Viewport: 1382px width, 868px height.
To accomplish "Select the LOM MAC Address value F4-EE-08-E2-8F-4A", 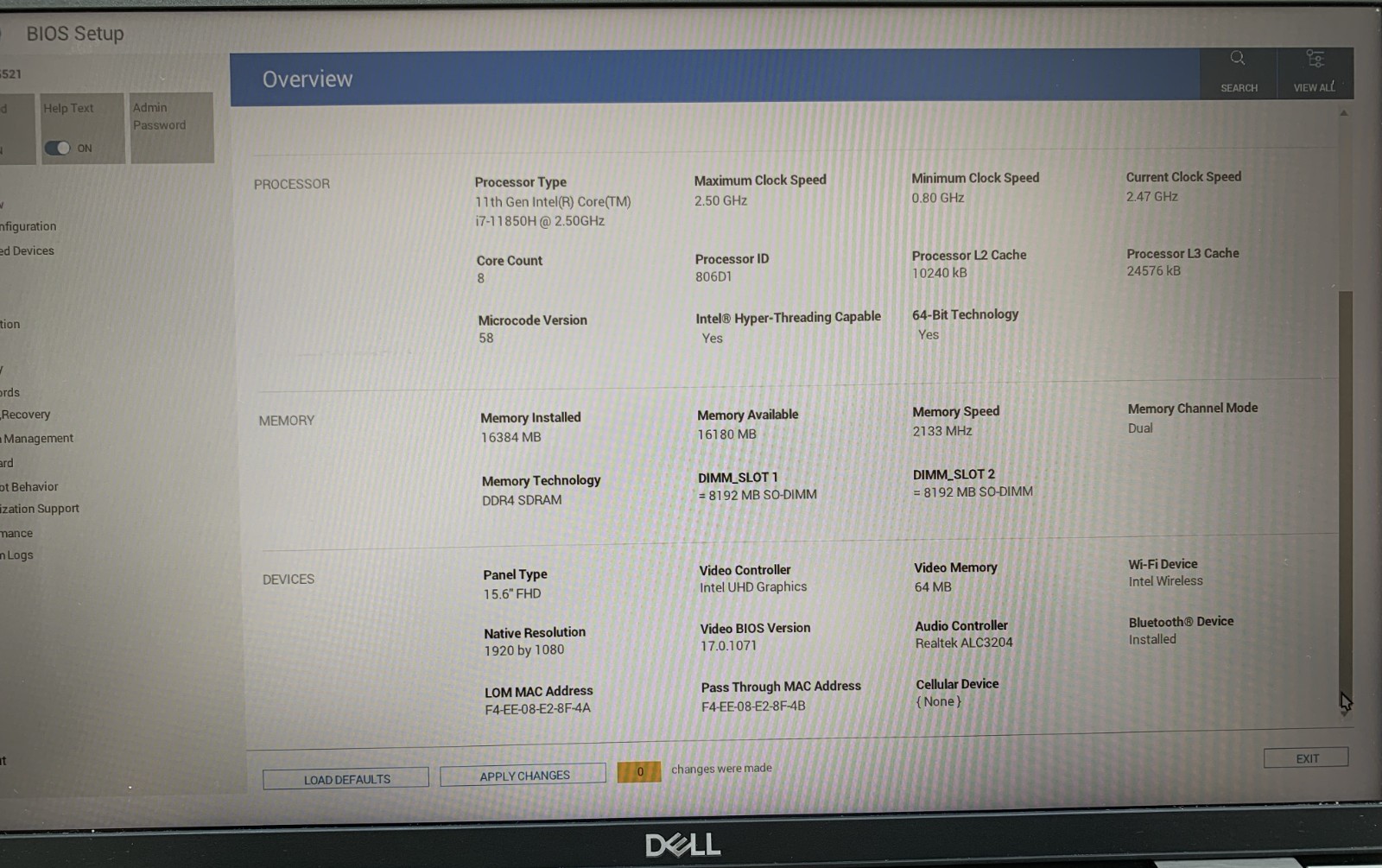I will click(x=537, y=709).
